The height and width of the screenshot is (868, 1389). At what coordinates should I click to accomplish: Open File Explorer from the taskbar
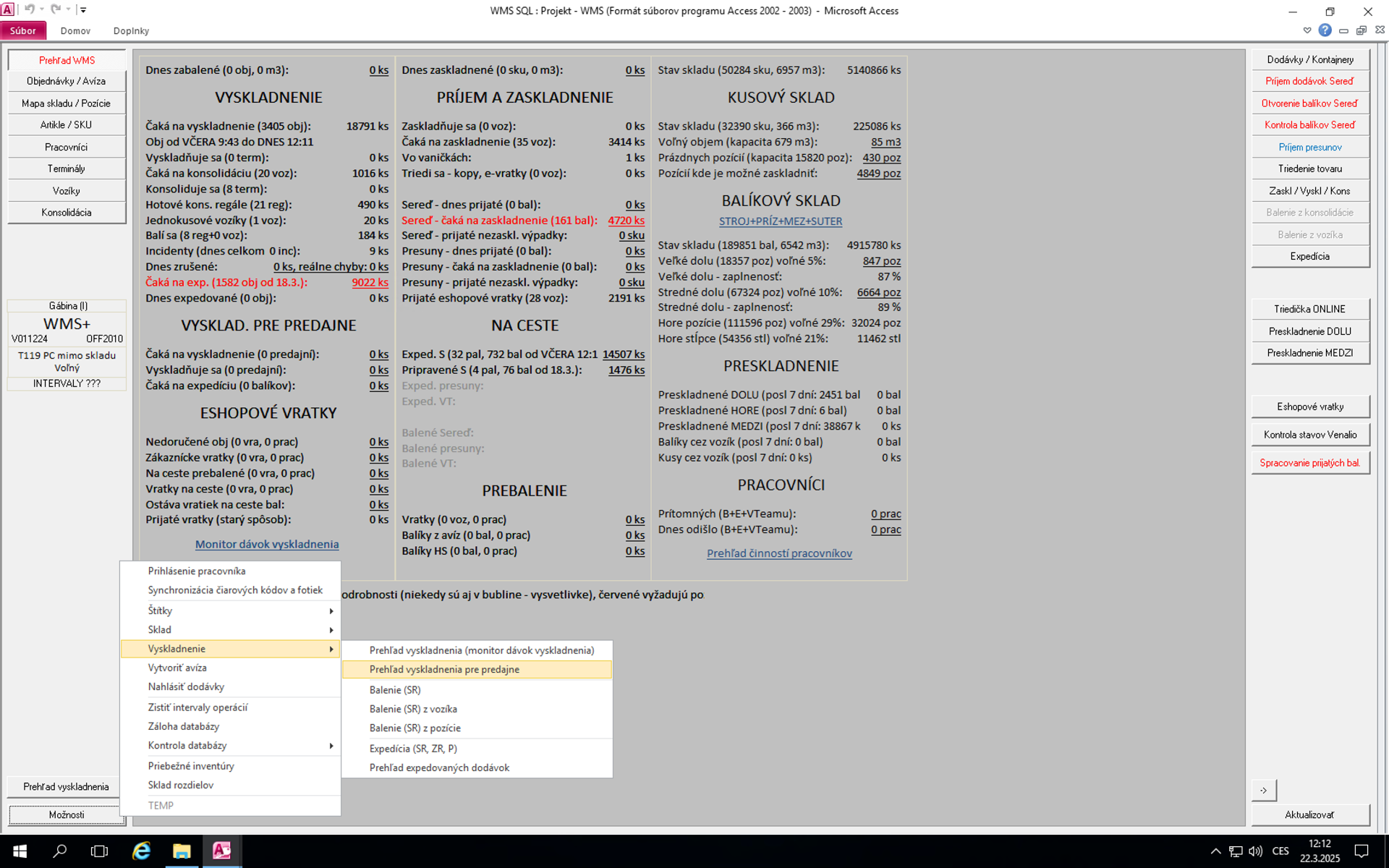pyautogui.click(x=181, y=851)
